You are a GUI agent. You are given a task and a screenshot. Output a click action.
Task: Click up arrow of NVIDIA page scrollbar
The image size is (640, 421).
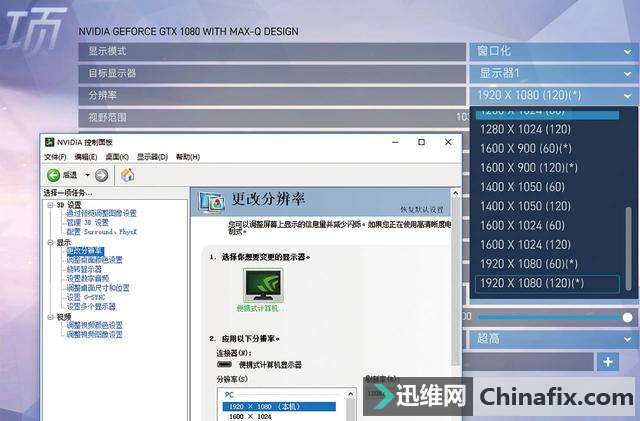coord(456,193)
